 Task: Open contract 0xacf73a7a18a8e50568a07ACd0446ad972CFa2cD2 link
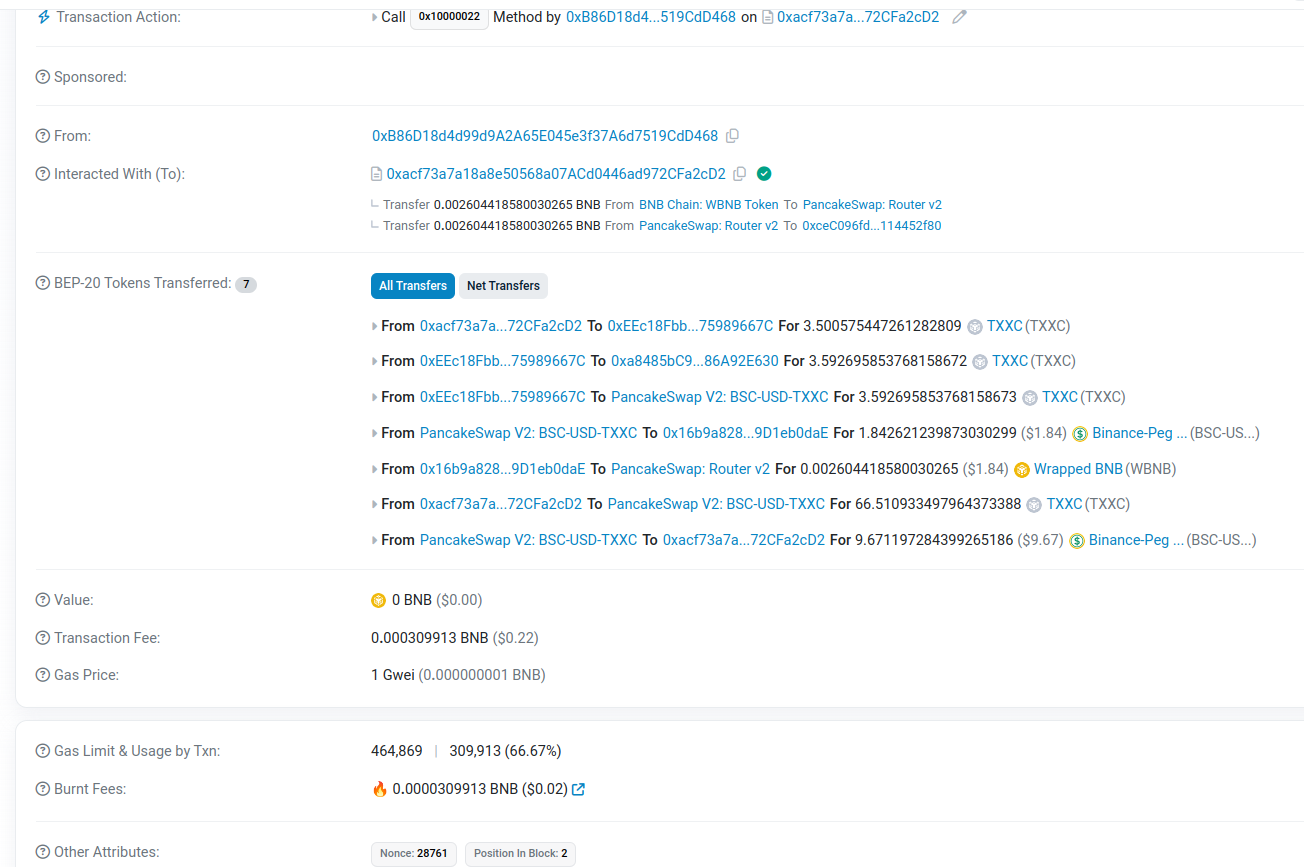pos(556,174)
